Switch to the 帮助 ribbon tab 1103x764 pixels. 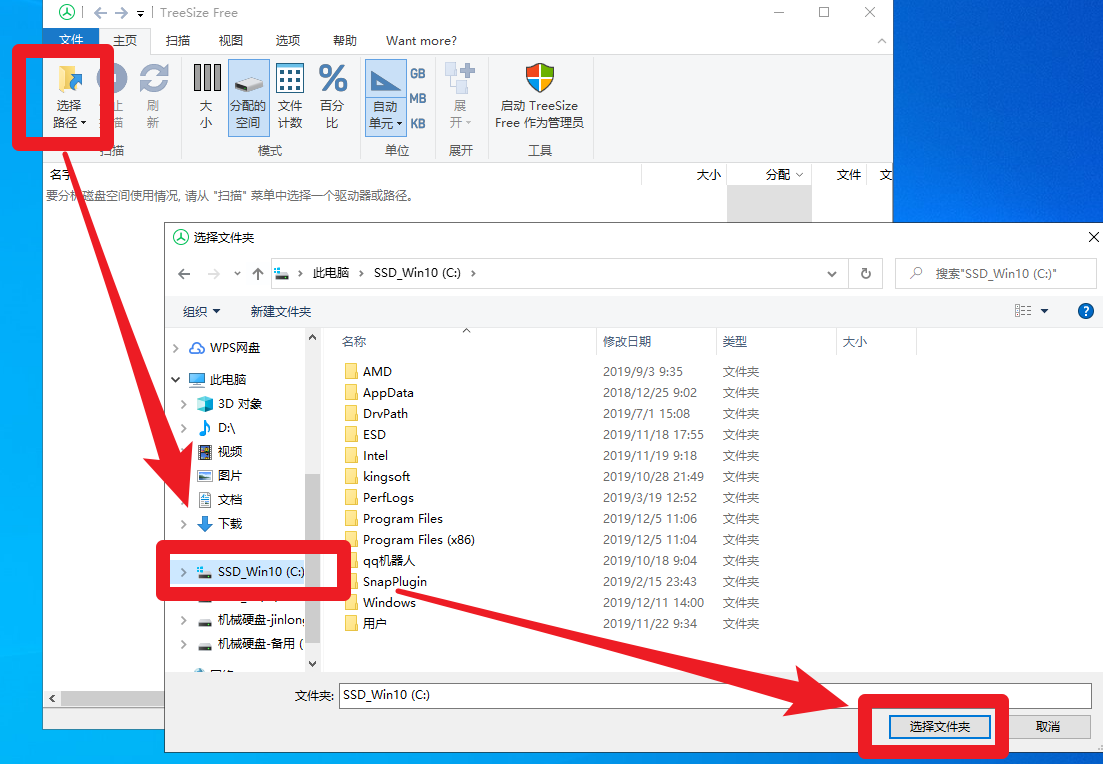(345, 41)
